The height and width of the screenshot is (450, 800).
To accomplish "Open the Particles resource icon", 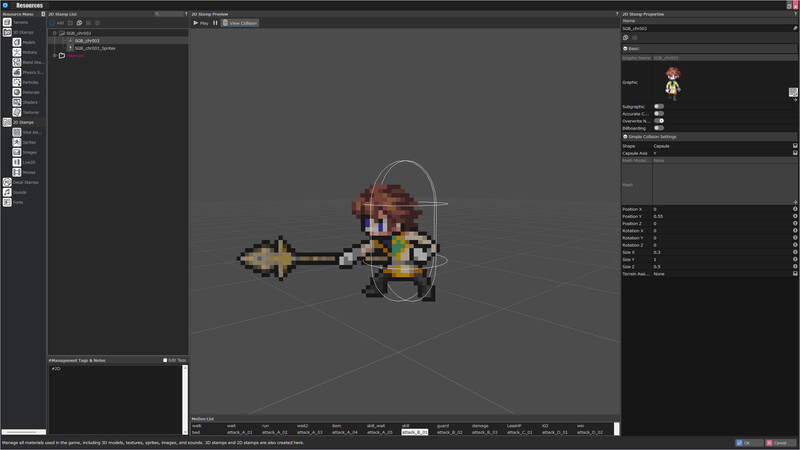I will coord(17,82).
